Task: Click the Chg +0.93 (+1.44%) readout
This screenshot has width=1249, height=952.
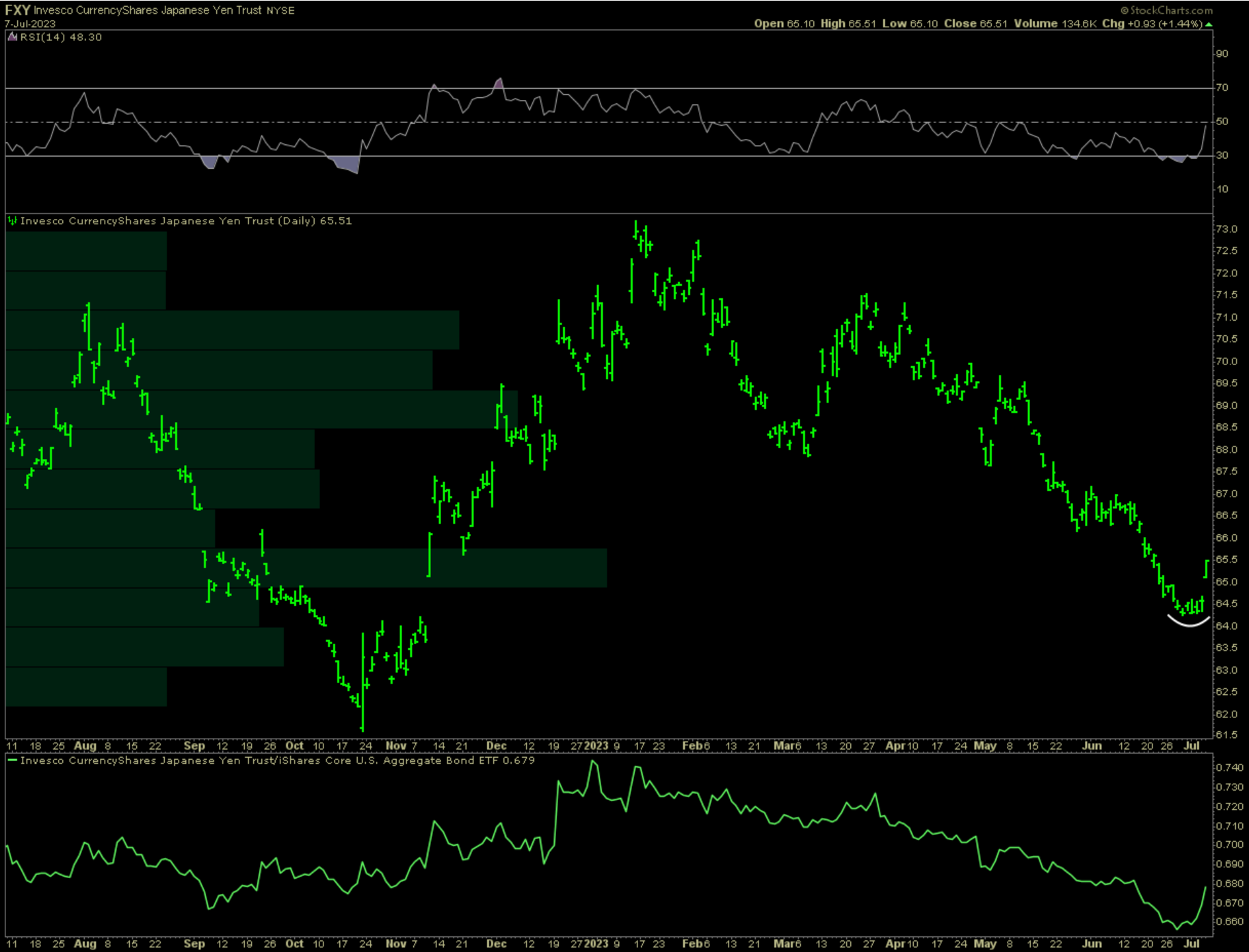Action: [x=1152, y=24]
